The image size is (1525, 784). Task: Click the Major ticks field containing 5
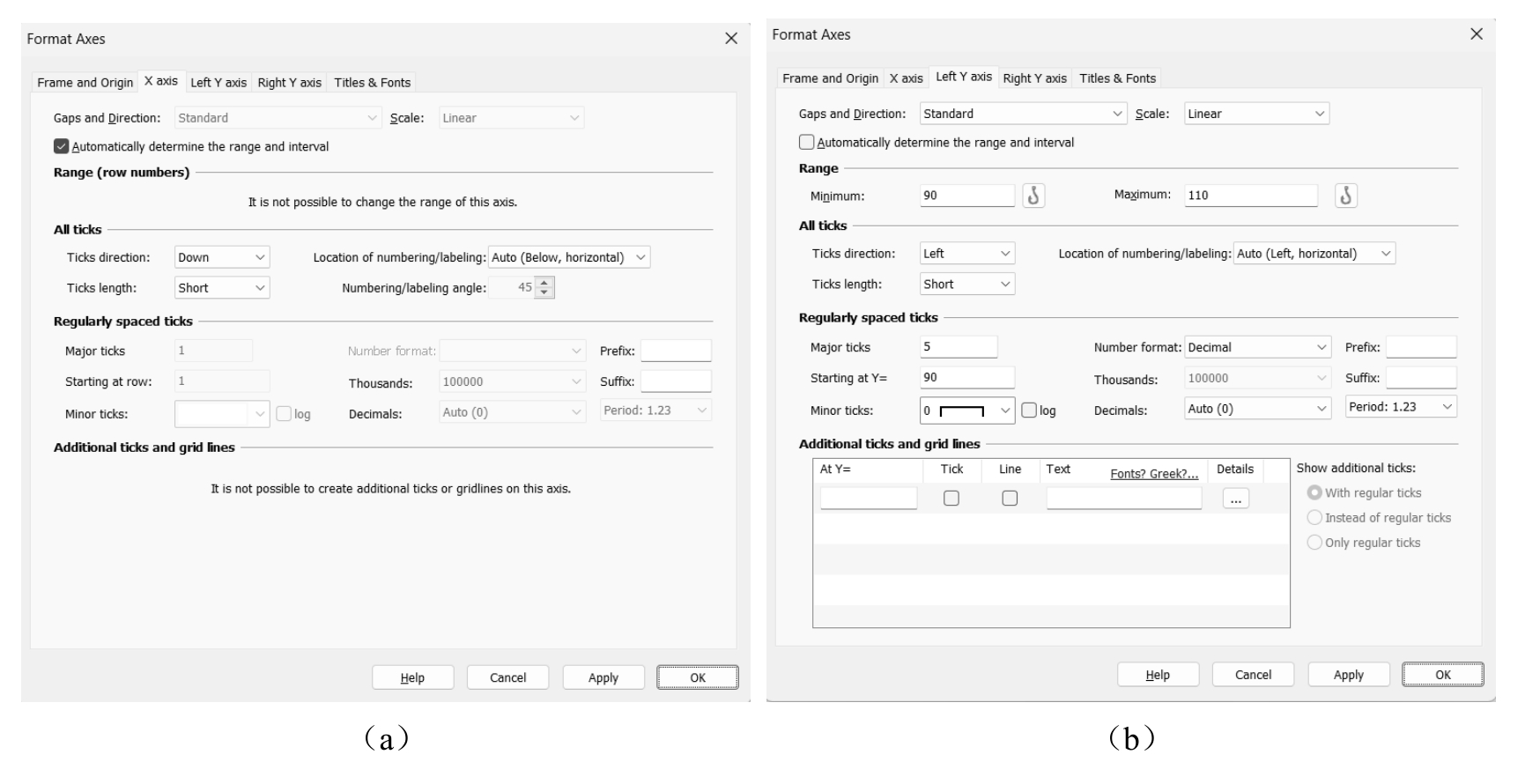coord(959,347)
